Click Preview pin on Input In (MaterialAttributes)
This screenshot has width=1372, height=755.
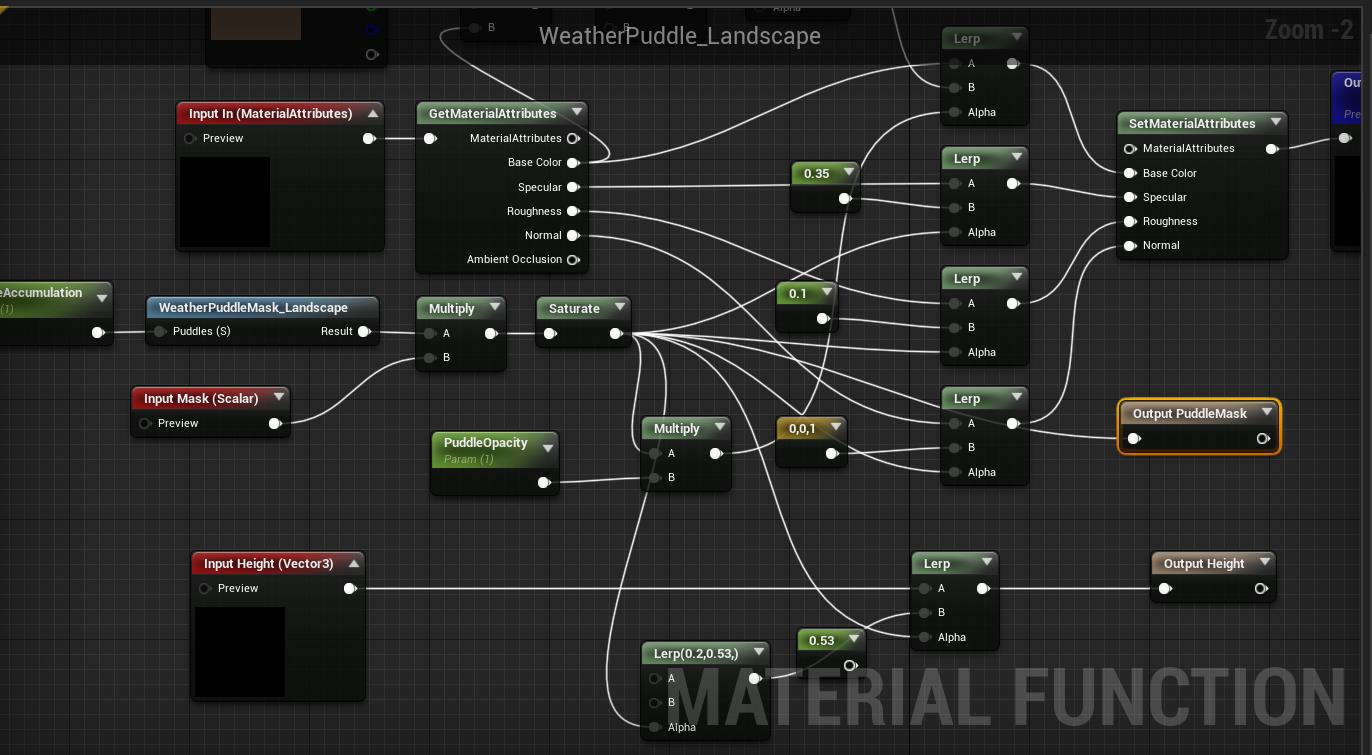[190, 138]
